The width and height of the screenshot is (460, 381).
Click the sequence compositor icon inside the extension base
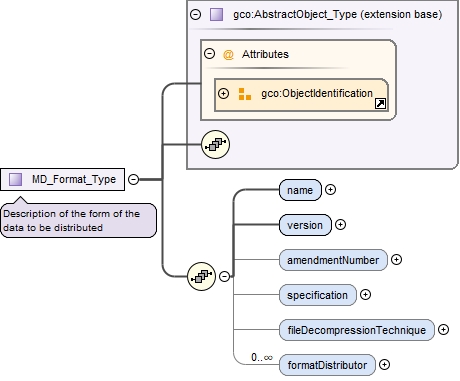215,144
